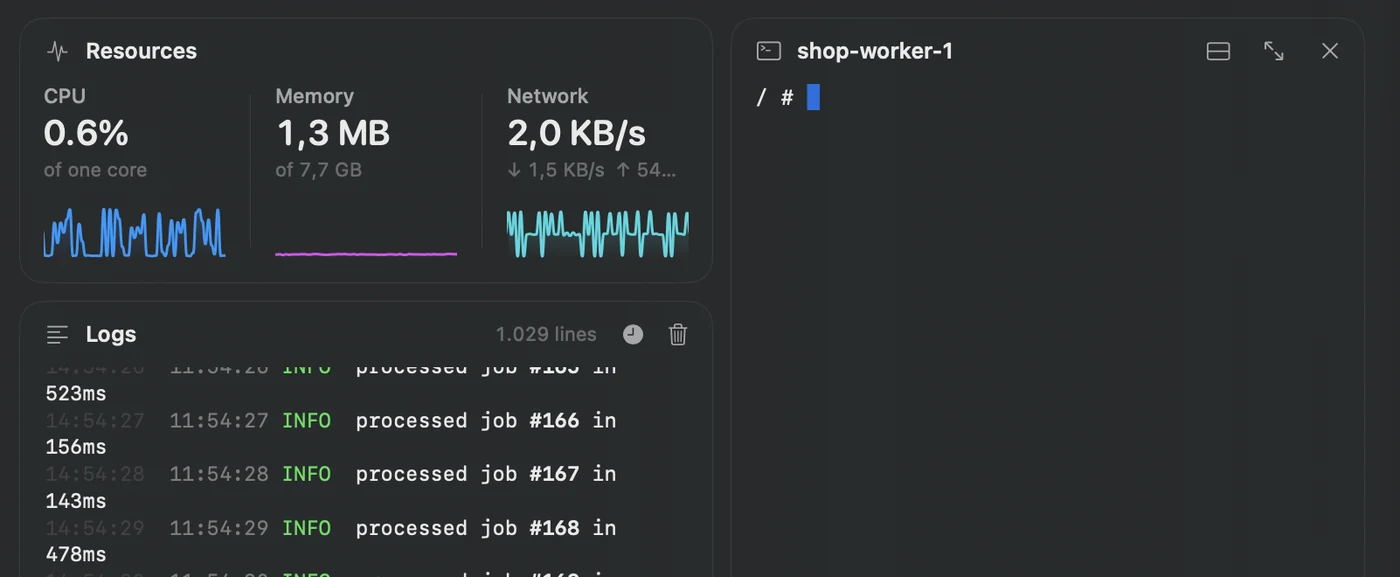
Task: Focus the terminal prompt input
Action: [x=813, y=97]
